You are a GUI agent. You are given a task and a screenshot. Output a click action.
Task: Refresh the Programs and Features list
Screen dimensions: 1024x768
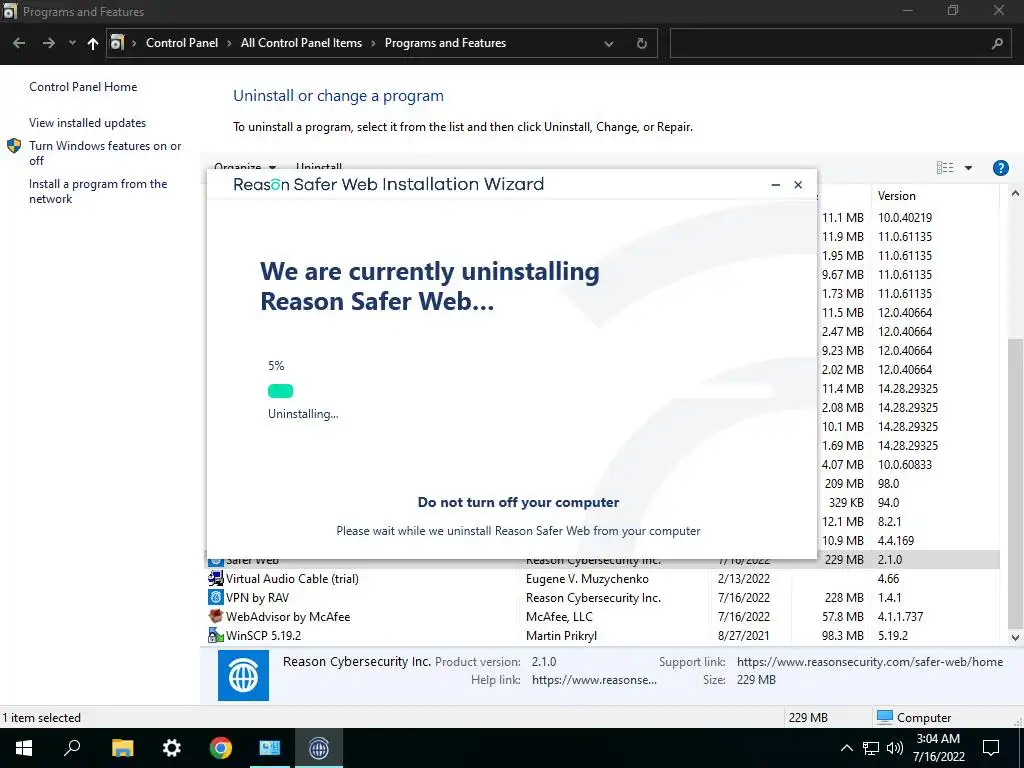point(641,43)
